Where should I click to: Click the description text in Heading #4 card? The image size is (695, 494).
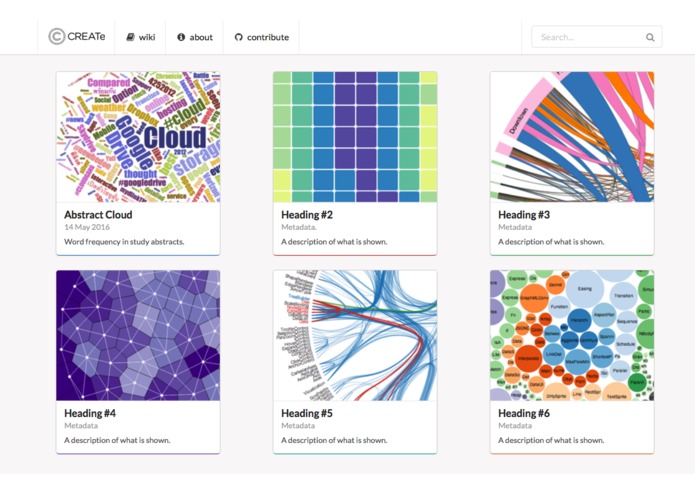[x=117, y=440]
